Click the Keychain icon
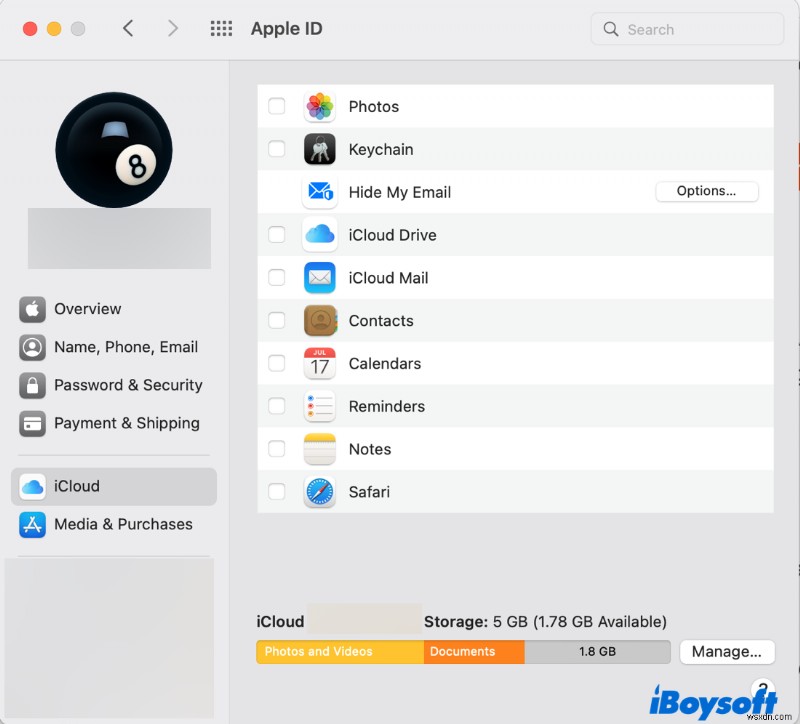The width and height of the screenshot is (800, 724). [320, 149]
